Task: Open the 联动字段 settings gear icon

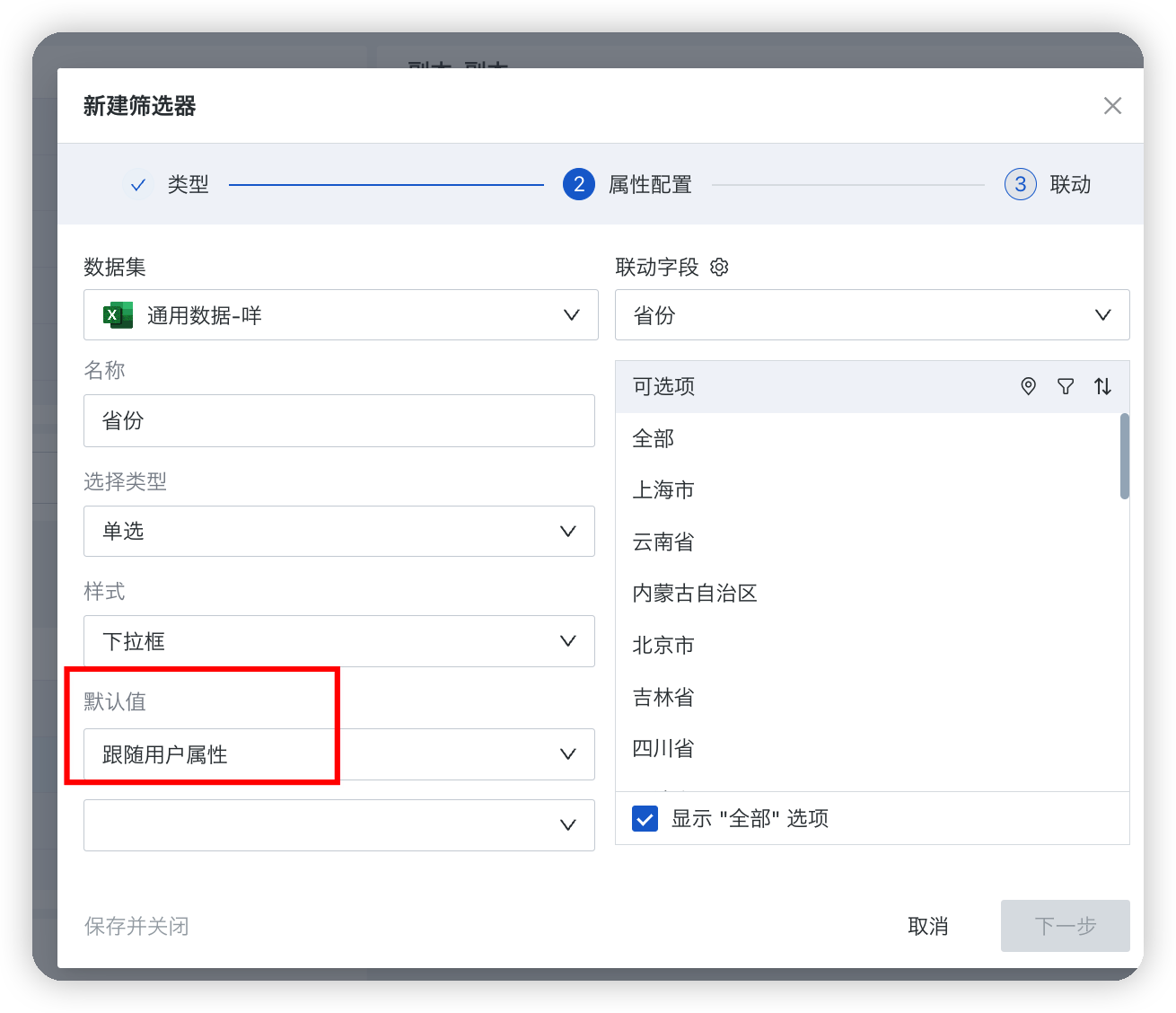Action: click(719, 267)
